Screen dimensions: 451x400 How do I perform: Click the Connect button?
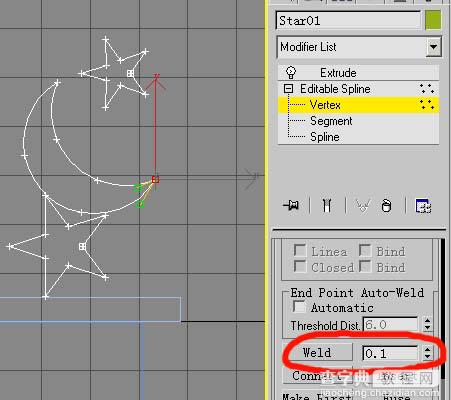coord(317,376)
